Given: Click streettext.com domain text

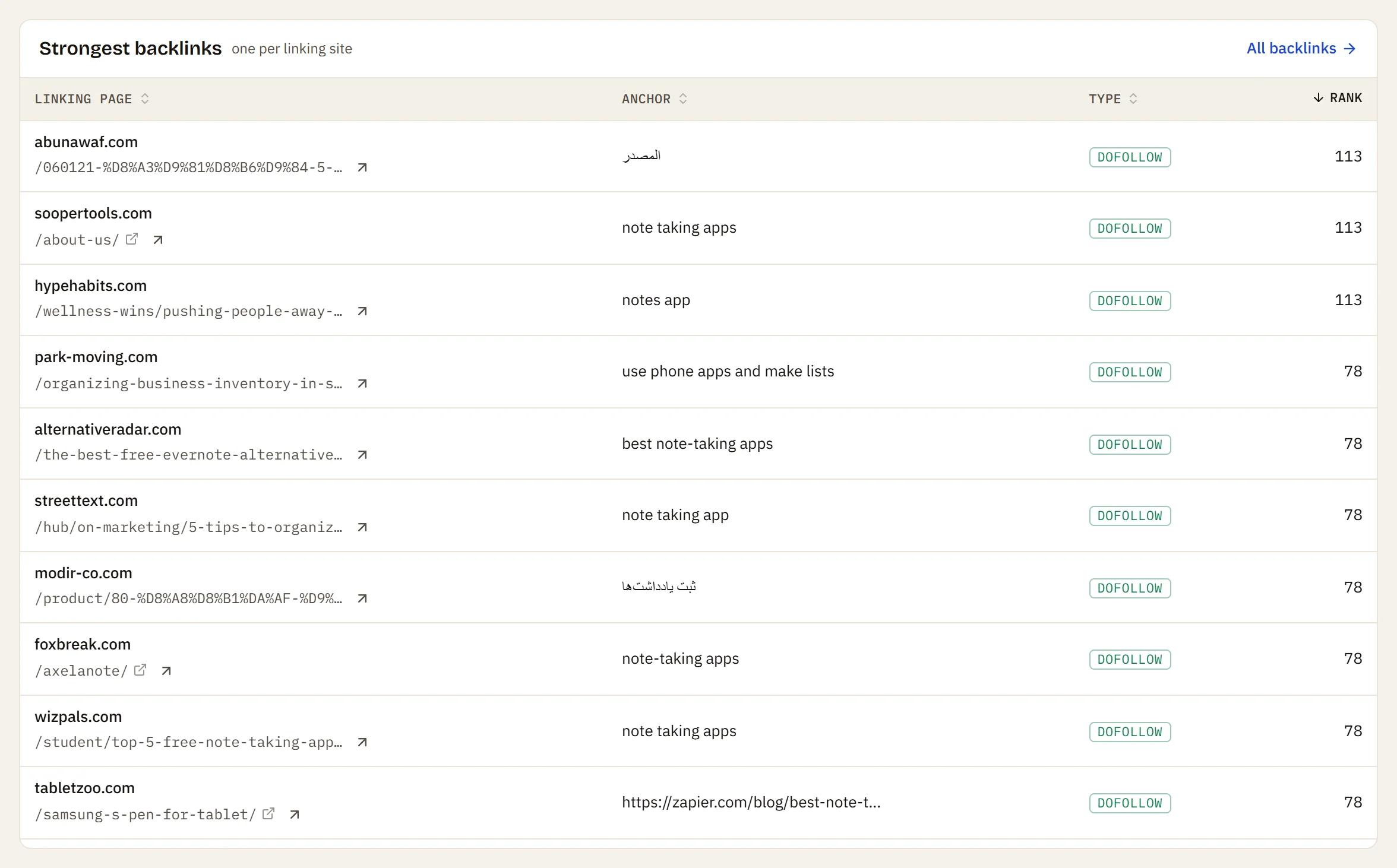Looking at the screenshot, I should [86, 500].
